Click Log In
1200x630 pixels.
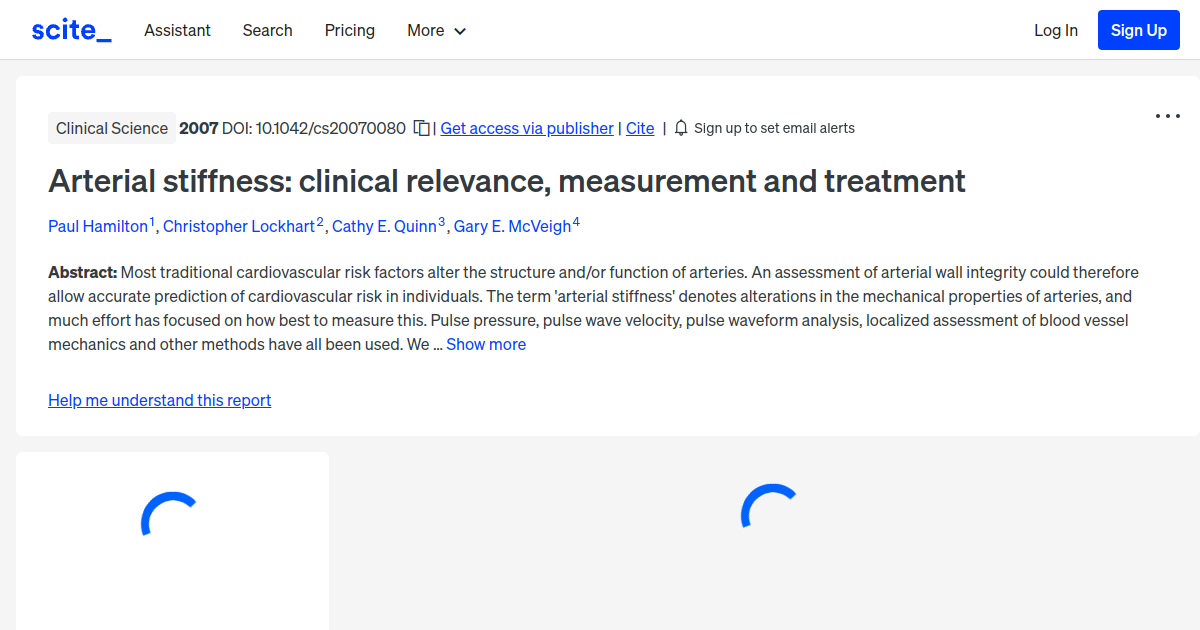pyautogui.click(x=1056, y=30)
